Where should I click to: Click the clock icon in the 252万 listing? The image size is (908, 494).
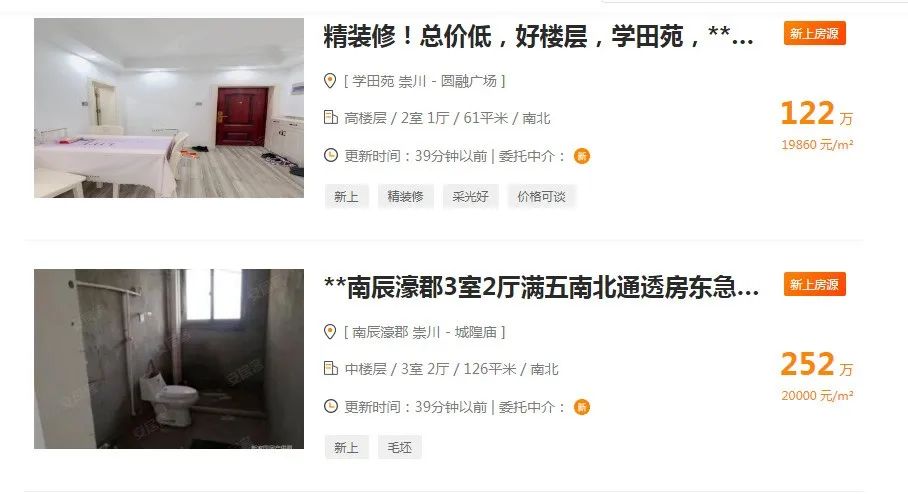click(331, 407)
